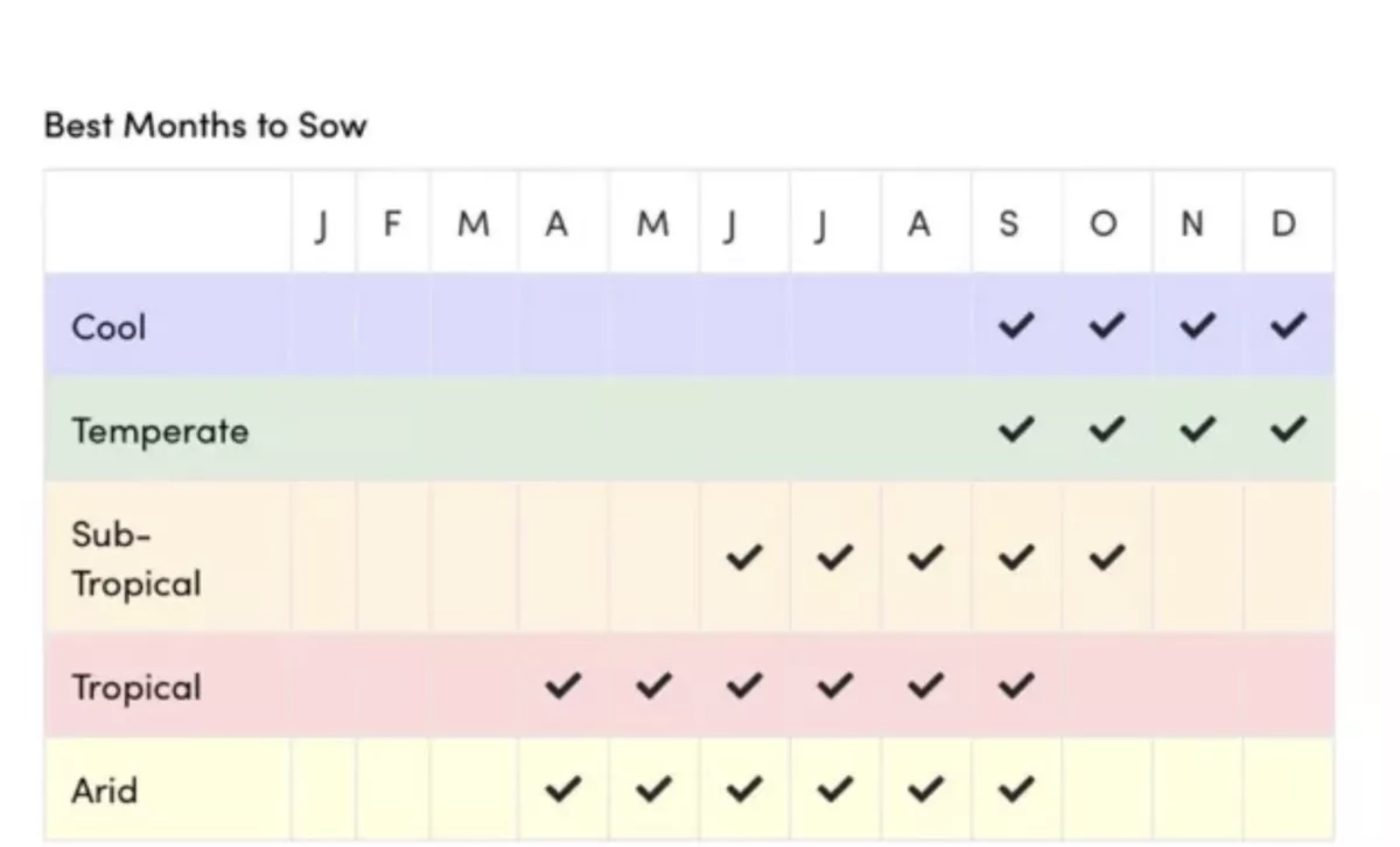Click the D month column header
Image resolution: width=1400 pixels, height=847 pixels.
[1283, 224]
